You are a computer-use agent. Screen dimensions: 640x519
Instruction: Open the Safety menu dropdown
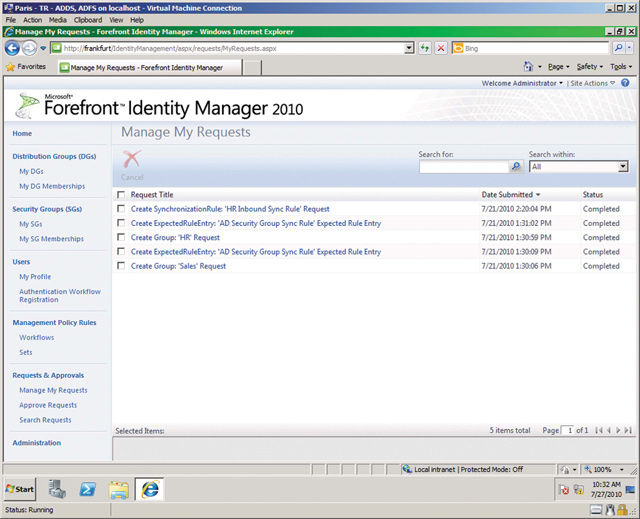590,67
